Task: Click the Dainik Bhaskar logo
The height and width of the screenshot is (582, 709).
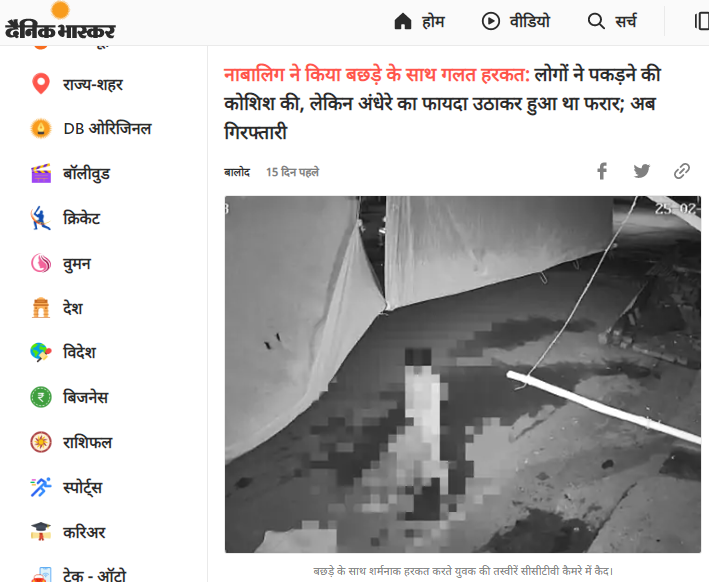Action: click(60, 21)
